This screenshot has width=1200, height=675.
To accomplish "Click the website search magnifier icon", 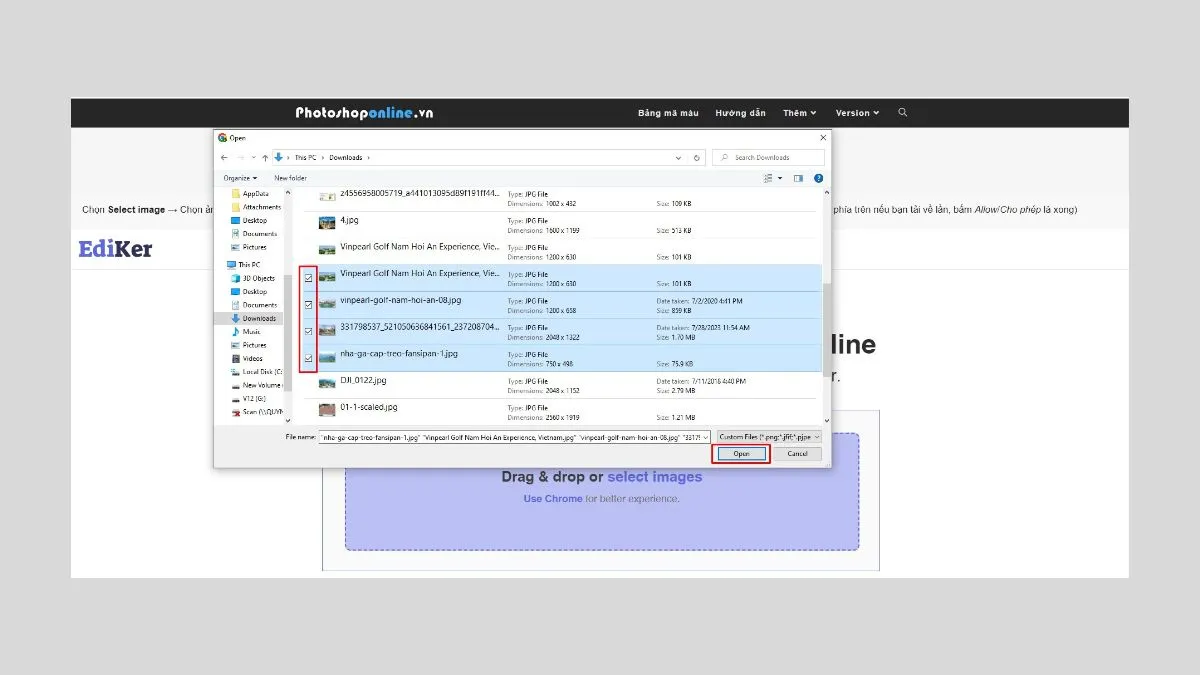I will pyautogui.click(x=902, y=113).
